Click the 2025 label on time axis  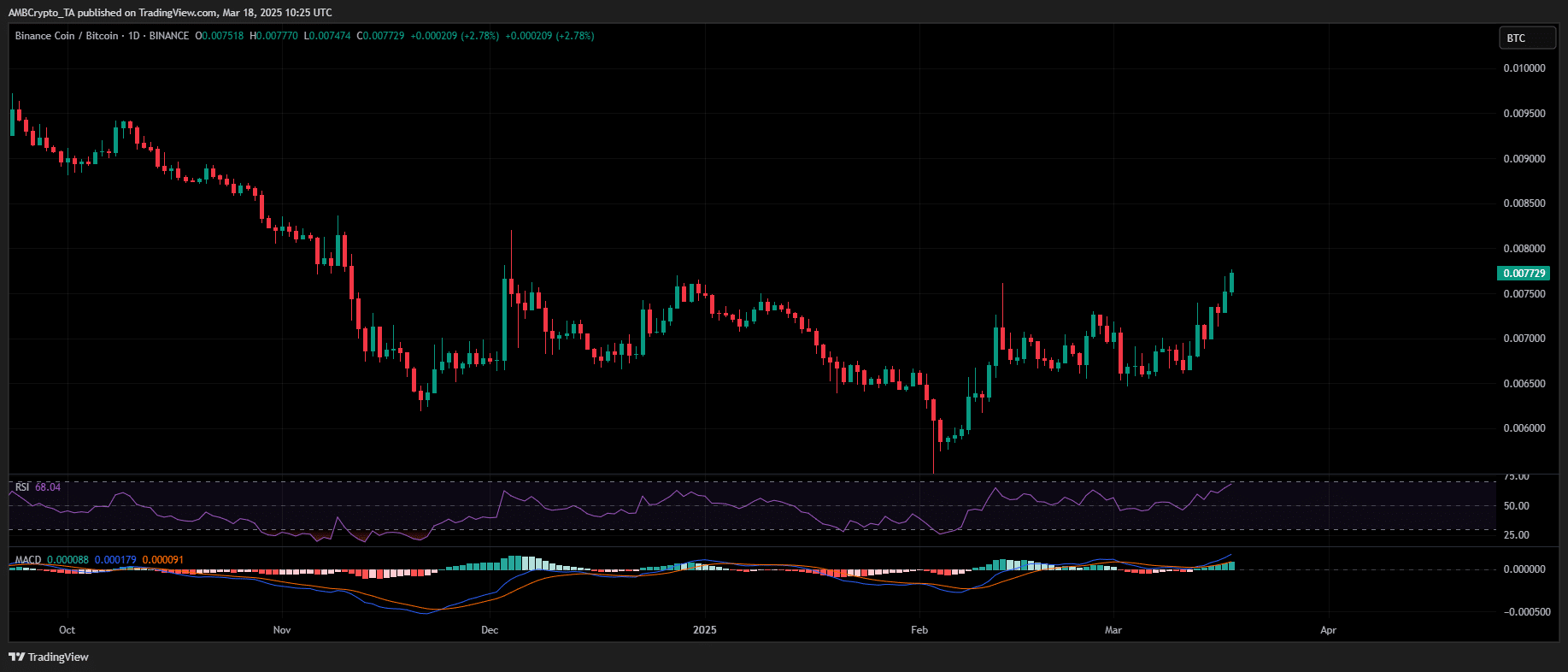point(705,630)
